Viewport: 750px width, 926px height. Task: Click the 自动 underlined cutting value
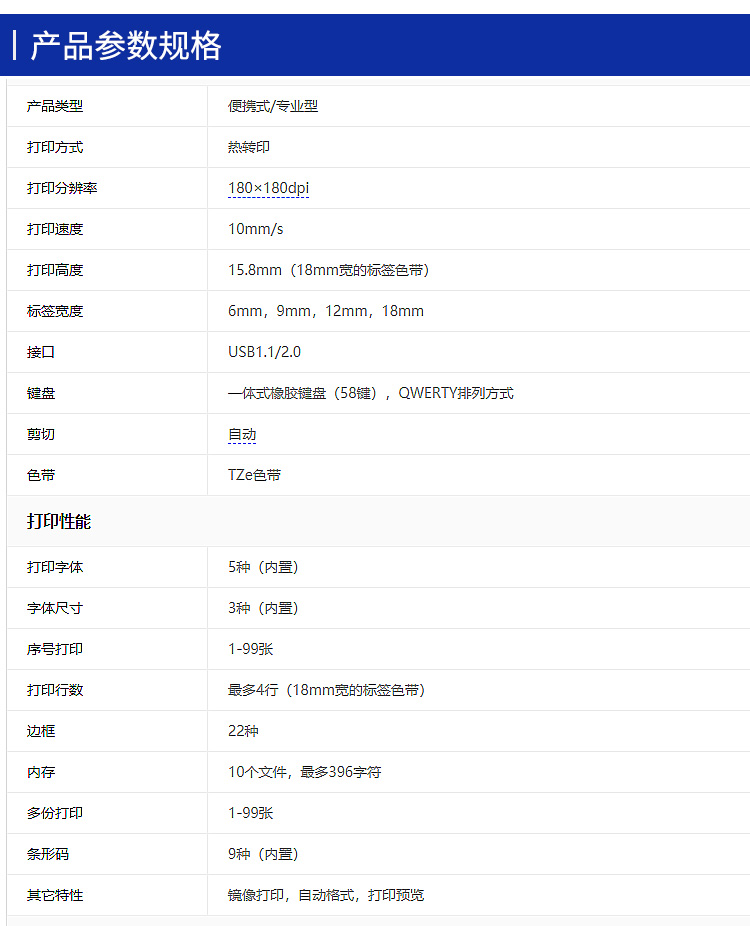pyautogui.click(x=242, y=434)
